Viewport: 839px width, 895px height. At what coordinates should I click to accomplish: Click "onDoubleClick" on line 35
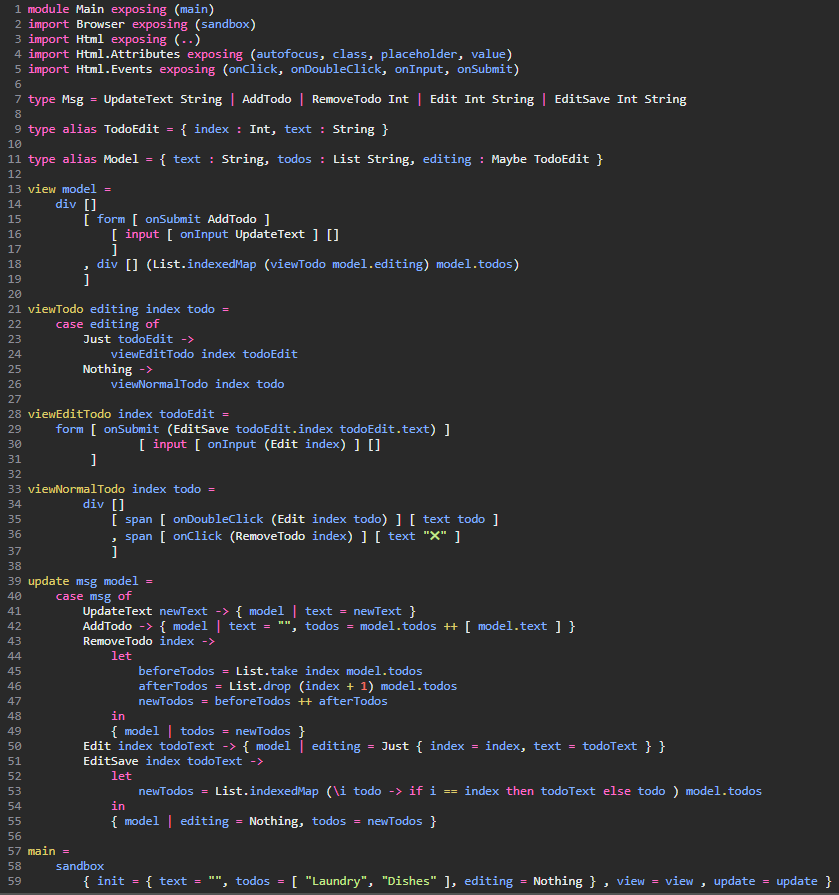coord(218,519)
